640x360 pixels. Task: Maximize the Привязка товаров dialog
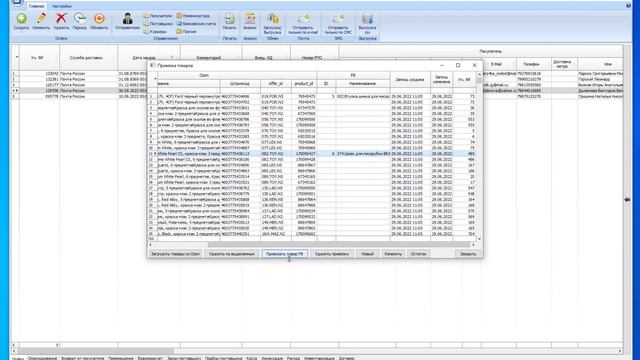pyautogui.click(x=458, y=65)
